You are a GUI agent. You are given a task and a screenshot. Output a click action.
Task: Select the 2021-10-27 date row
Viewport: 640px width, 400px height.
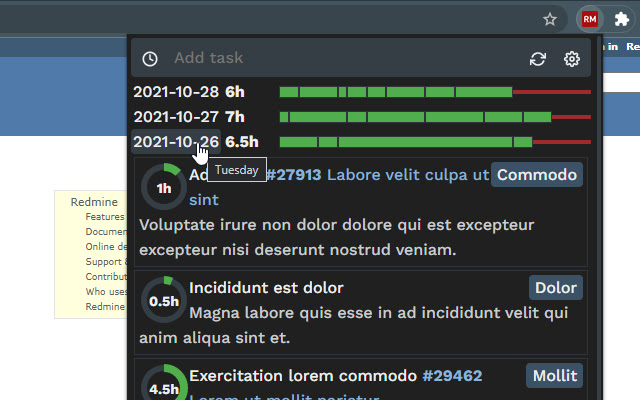point(176,117)
